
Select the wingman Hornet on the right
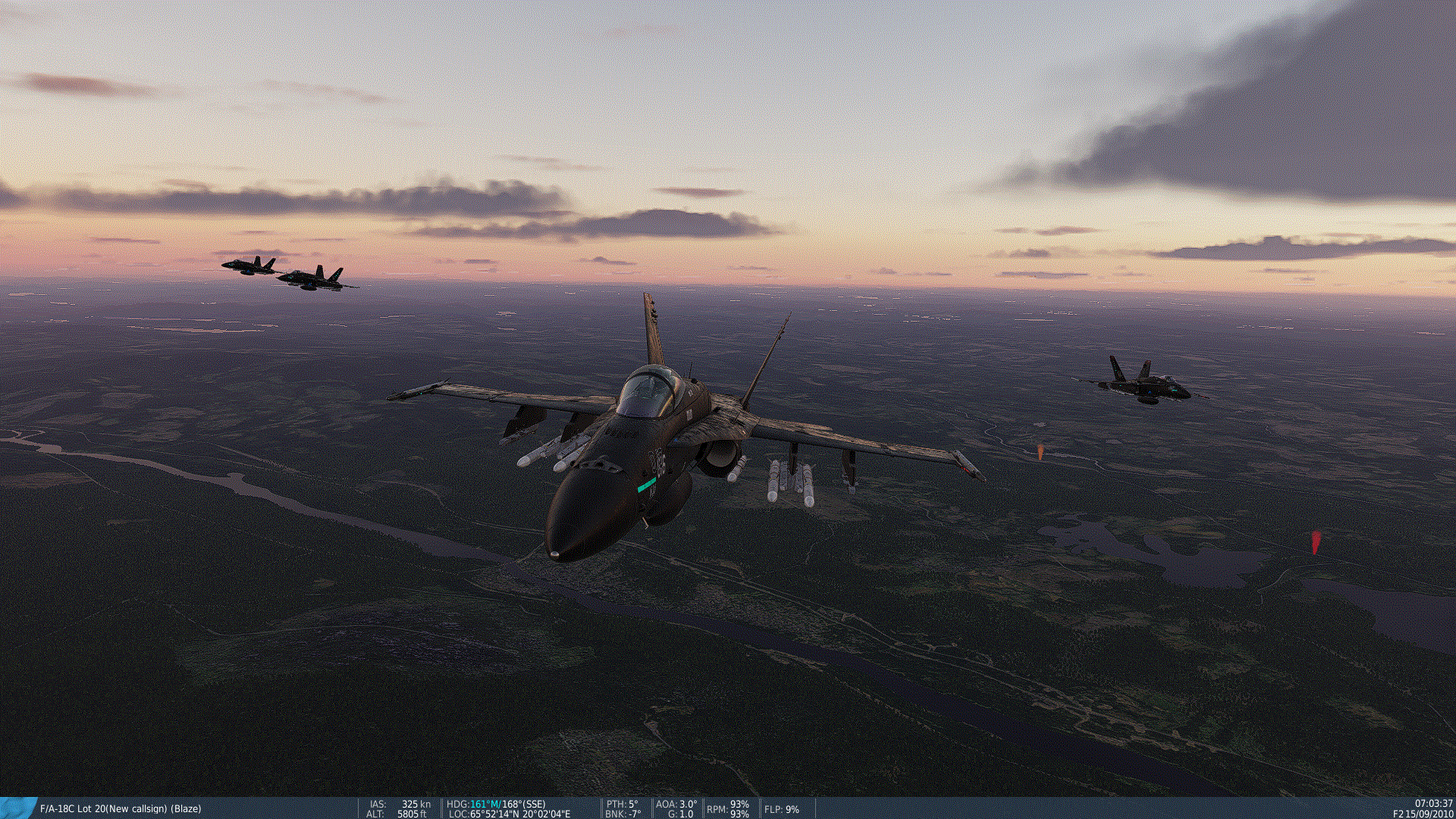tap(1145, 387)
